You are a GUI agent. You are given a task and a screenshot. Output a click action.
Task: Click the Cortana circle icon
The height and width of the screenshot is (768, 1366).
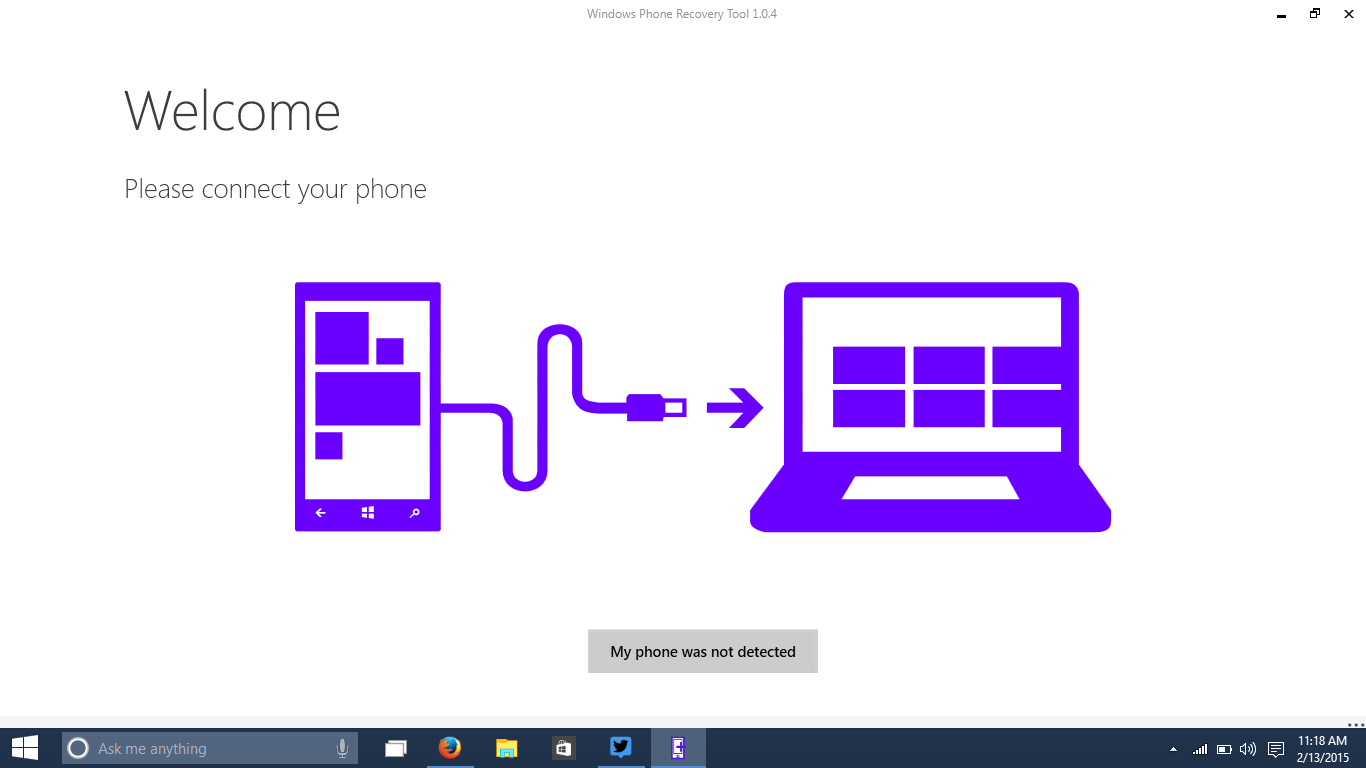point(78,748)
